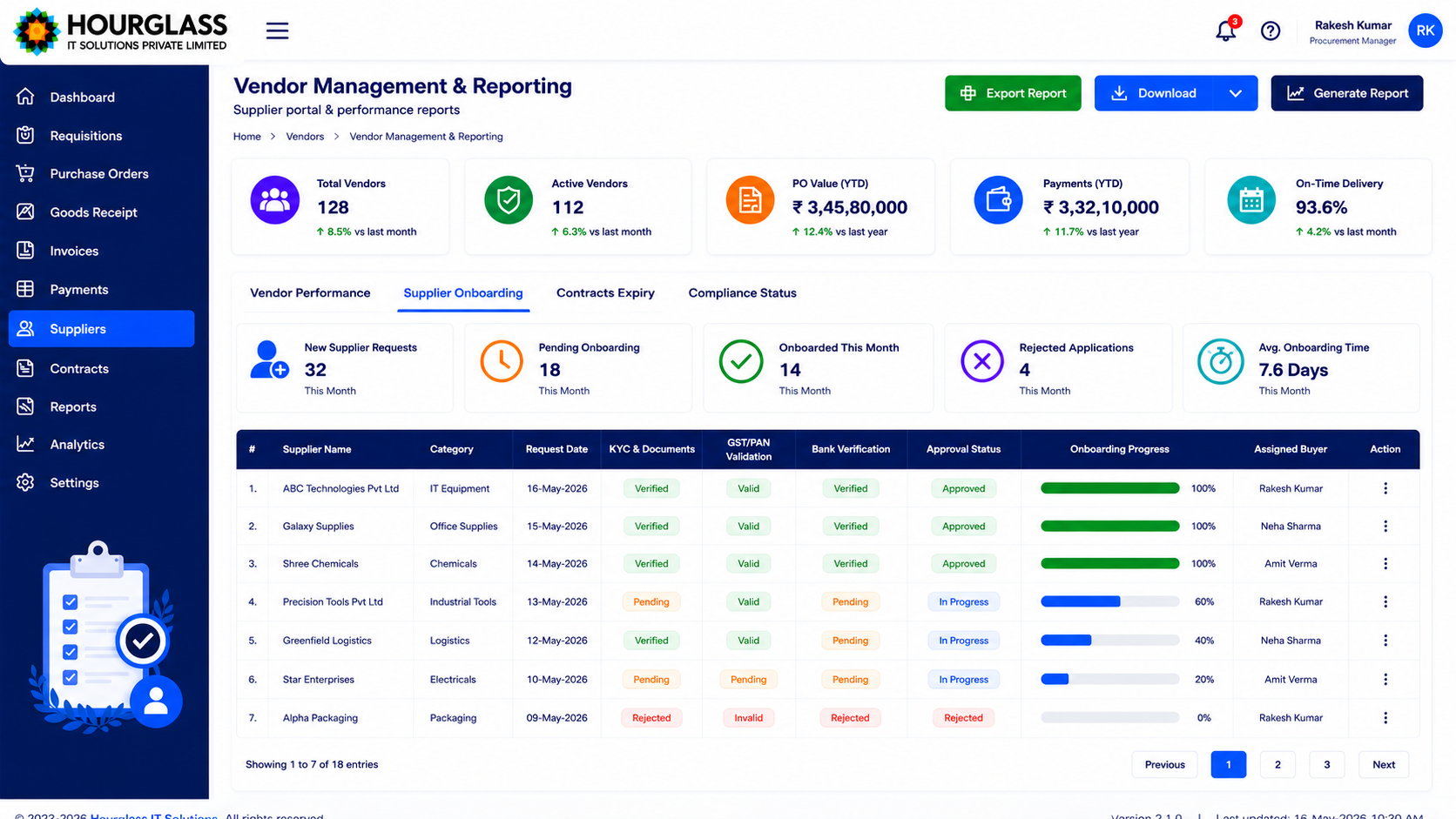Open actions menu for Shree Chemicals row
Image resolution: width=1456 pixels, height=819 pixels.
[x=1385, y=563]
